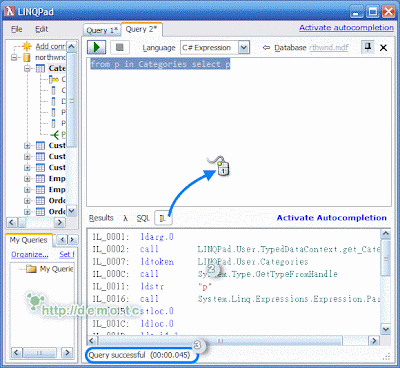Click the Database file name link
Screen dimensions: 400x368
click(x=329, y=48)
